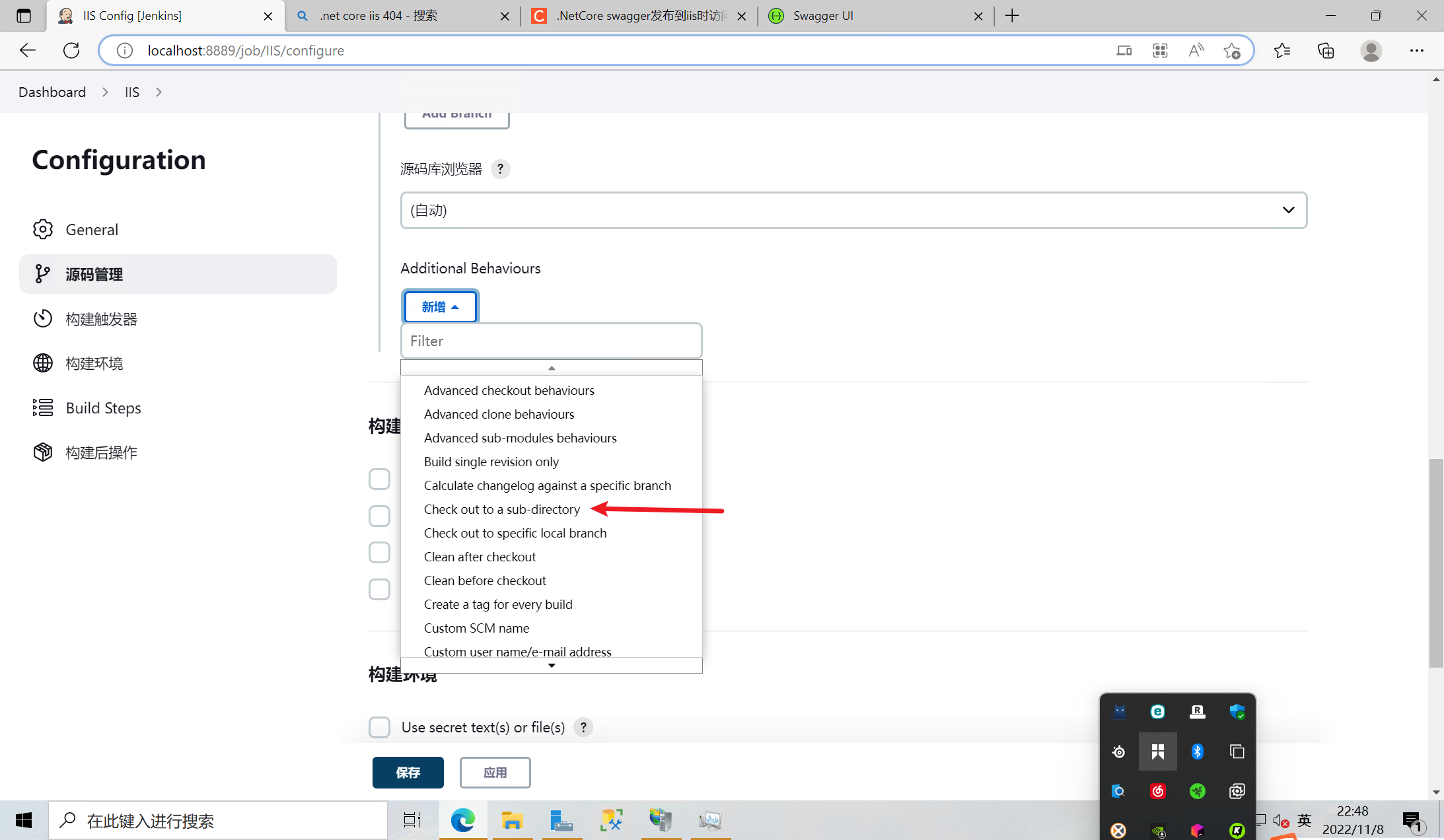
Task: Click the 构建触发器 clock icon
Action: (43, 318)
